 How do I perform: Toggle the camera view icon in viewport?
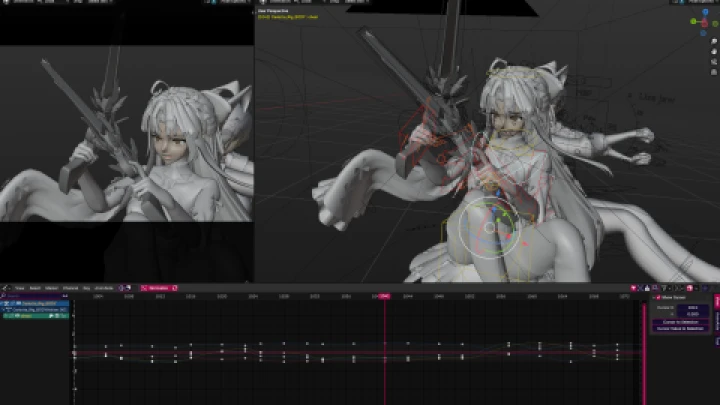pos(714,62)
